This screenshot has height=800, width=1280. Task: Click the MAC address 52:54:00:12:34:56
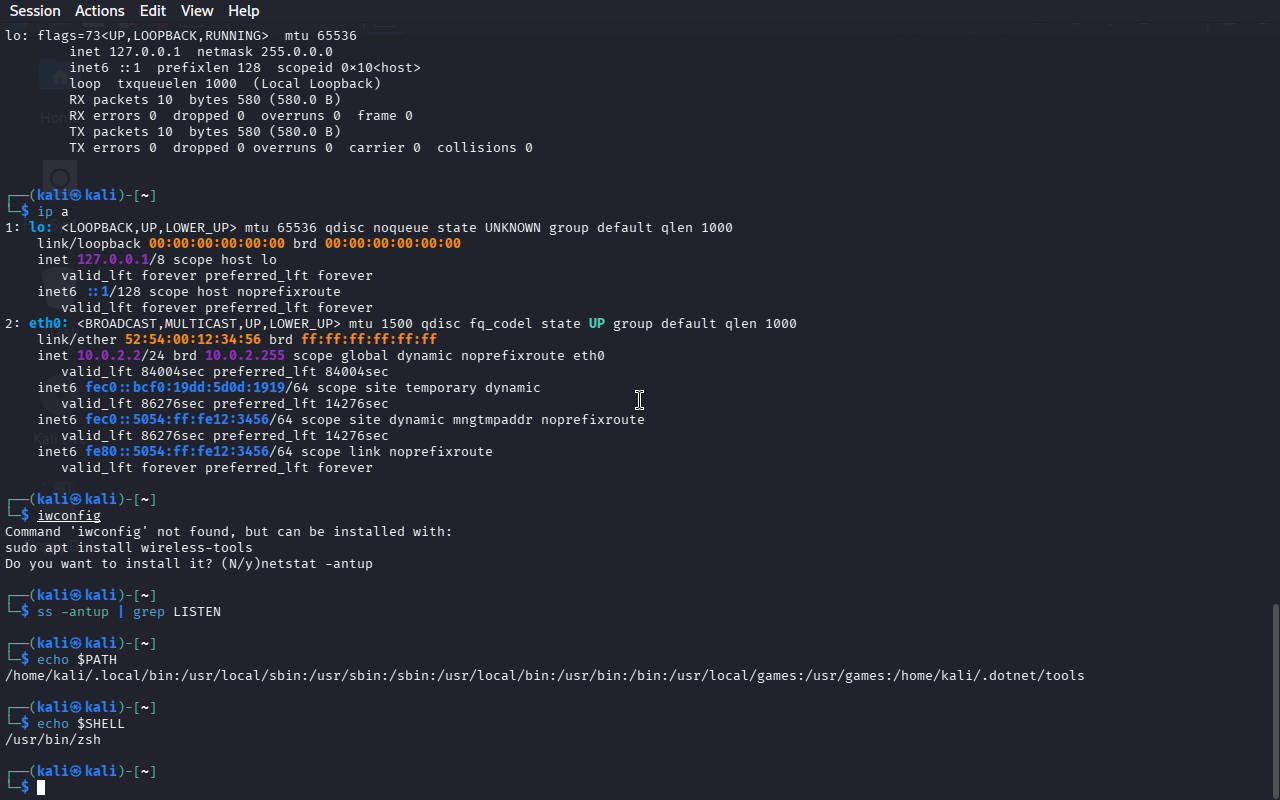click(193, 340)
